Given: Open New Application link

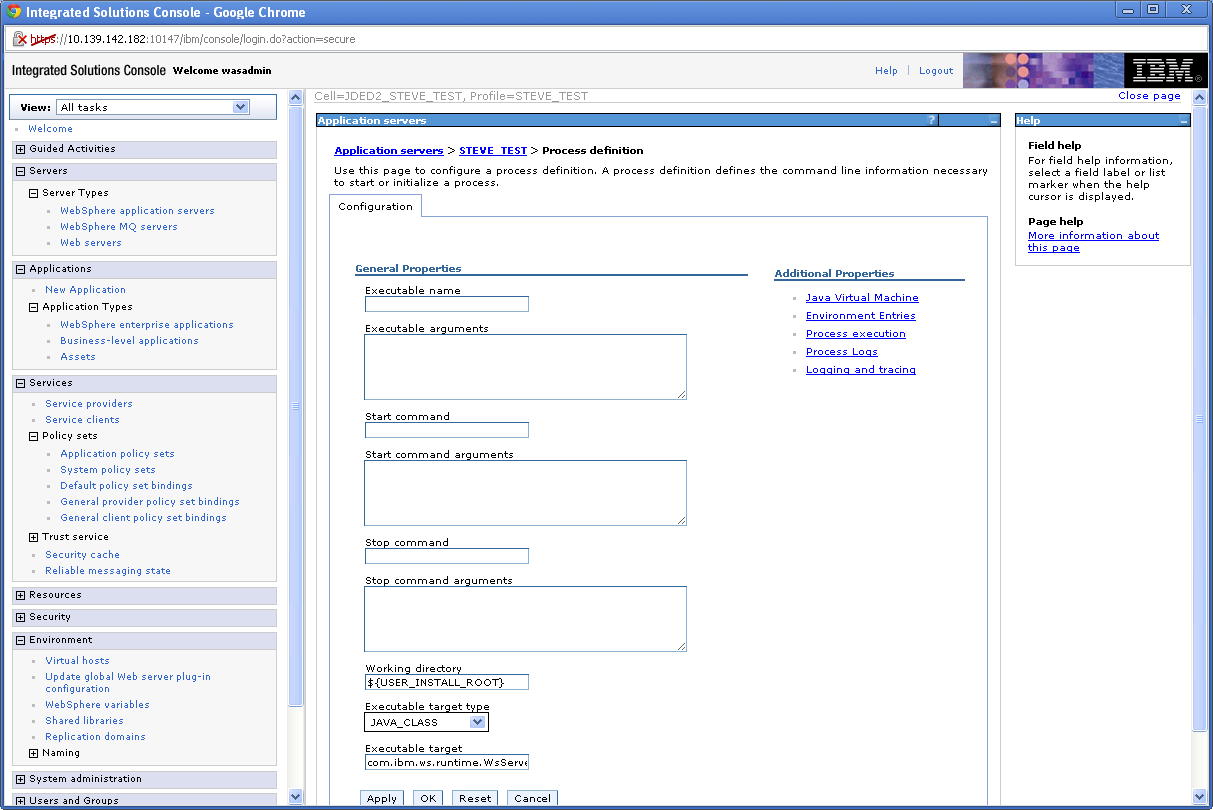Looking at the screenshot, I should 85,290.
